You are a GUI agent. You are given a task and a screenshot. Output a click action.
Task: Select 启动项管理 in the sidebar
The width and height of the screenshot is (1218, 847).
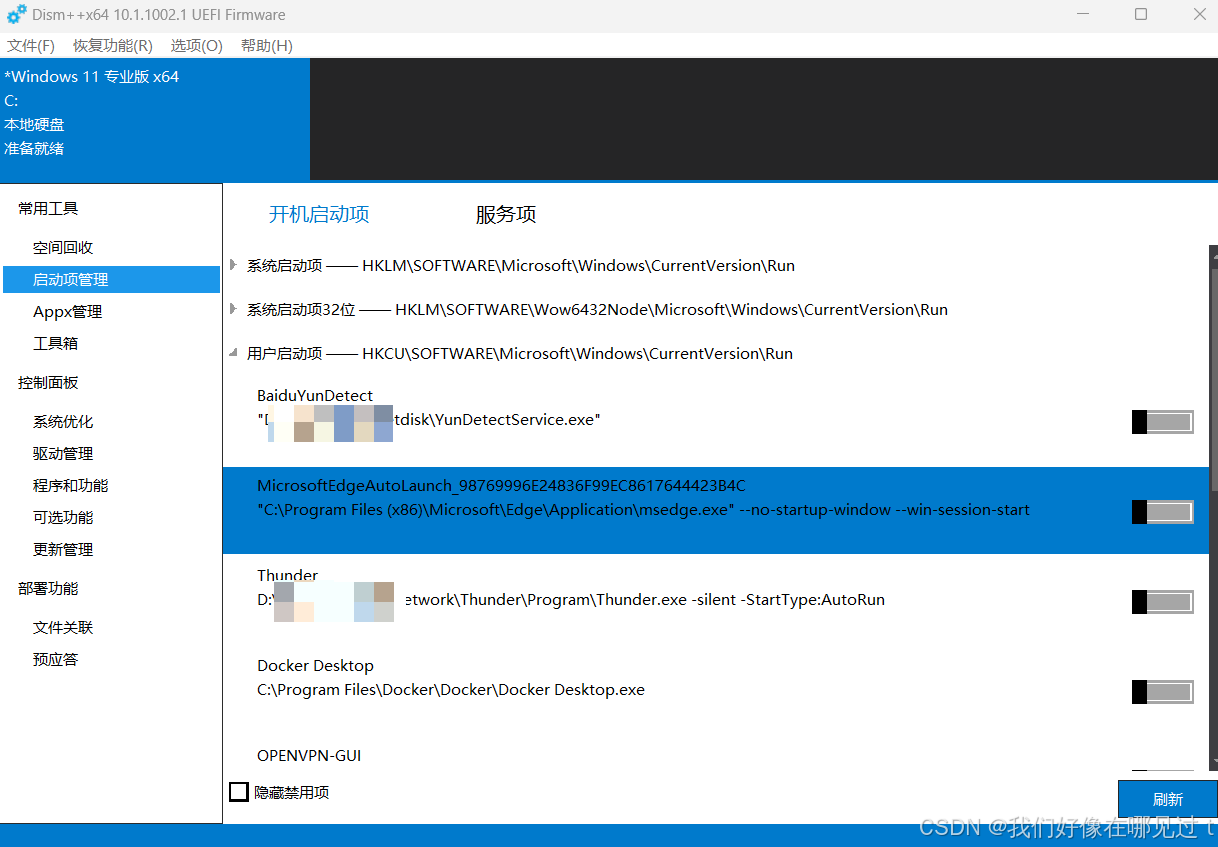[111, 280]
